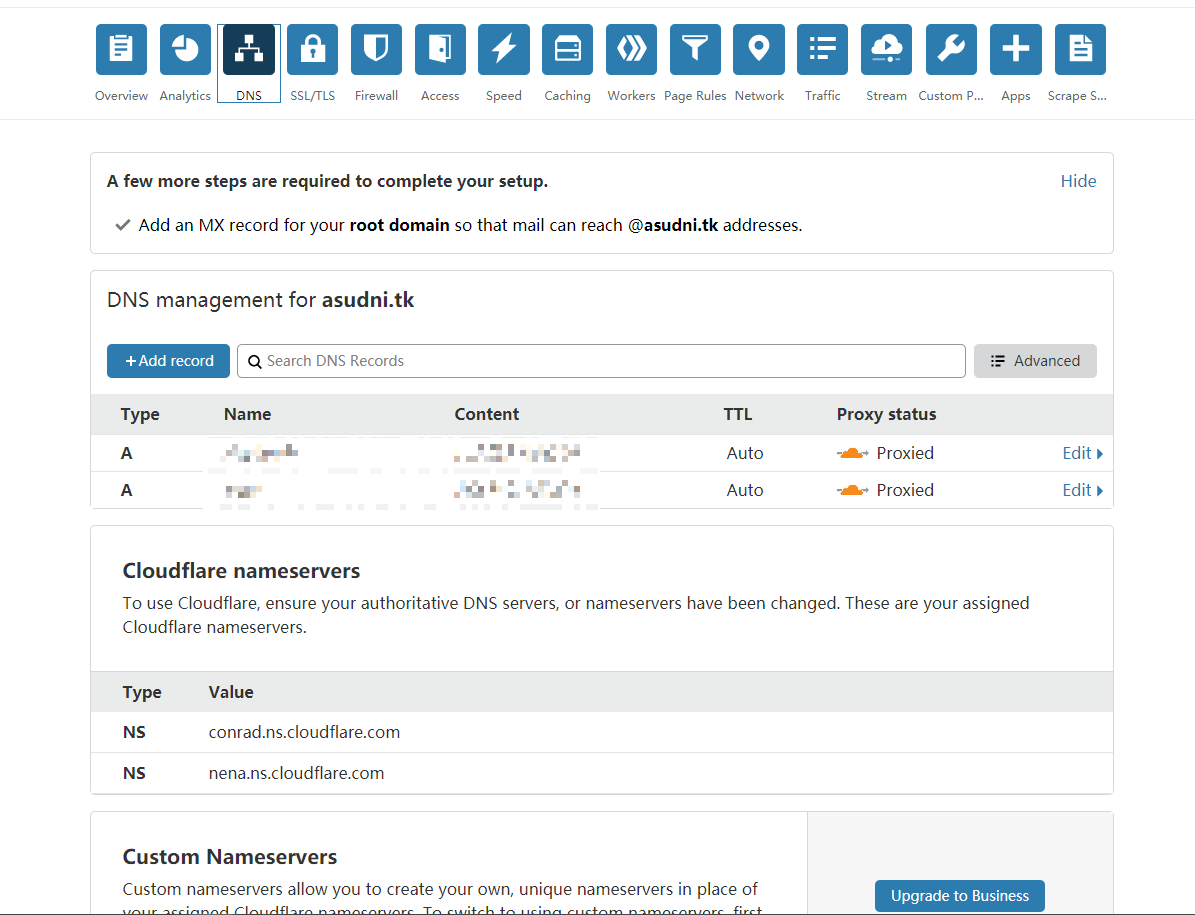Click the MX record checkmark item

pyautogui.click(x=458, y=226)
